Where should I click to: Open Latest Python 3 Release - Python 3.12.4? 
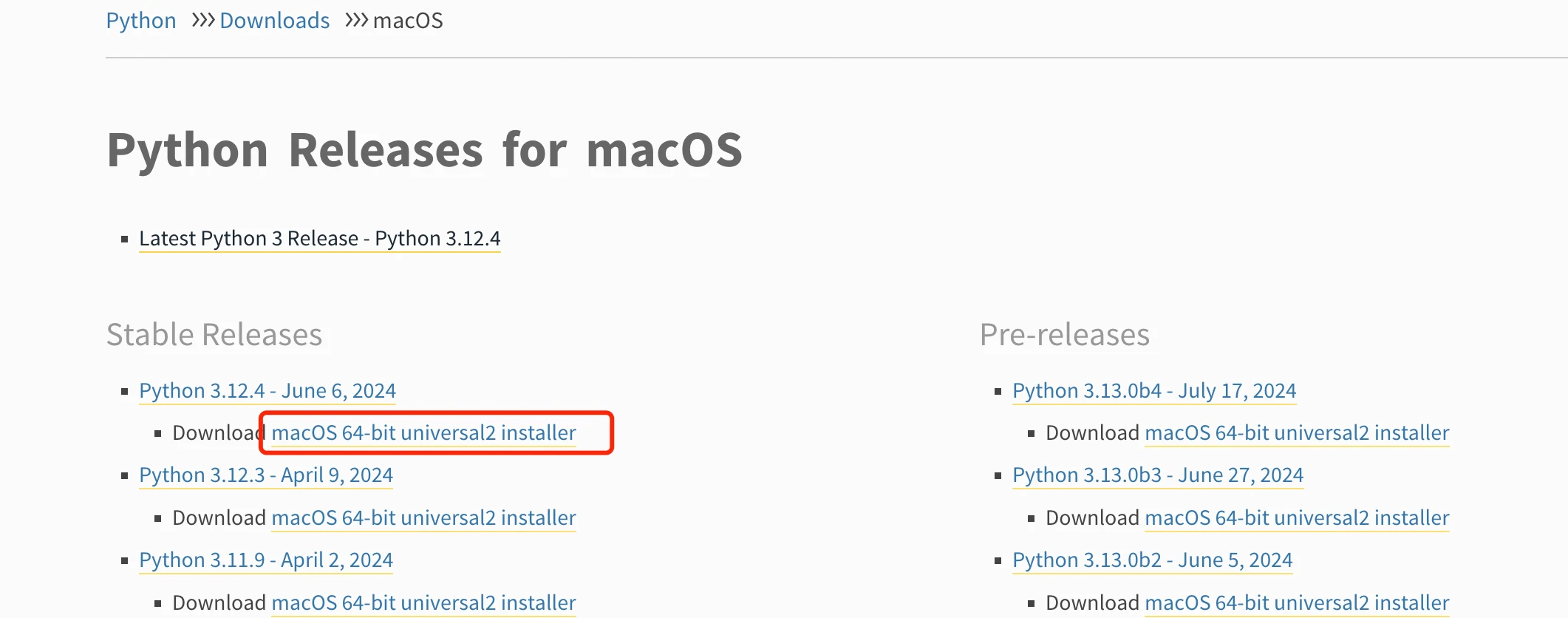[319, 238]
